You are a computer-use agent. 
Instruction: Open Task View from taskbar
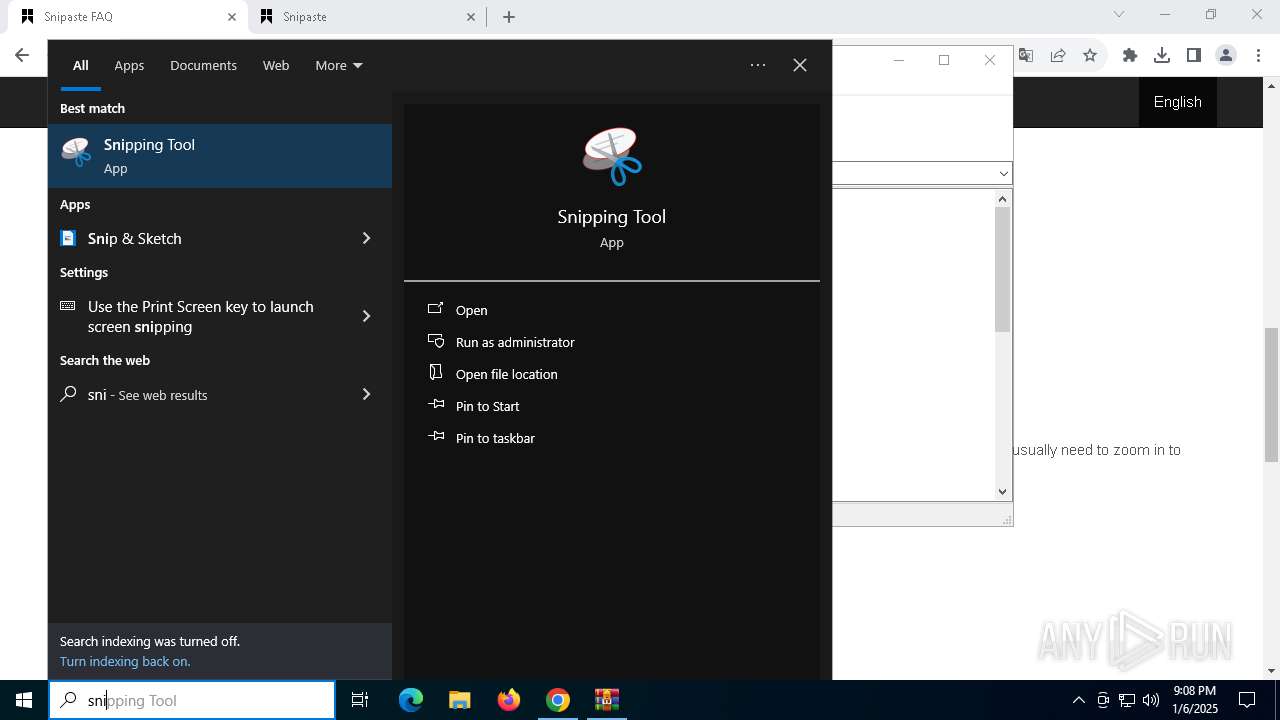tap(360, 700)
